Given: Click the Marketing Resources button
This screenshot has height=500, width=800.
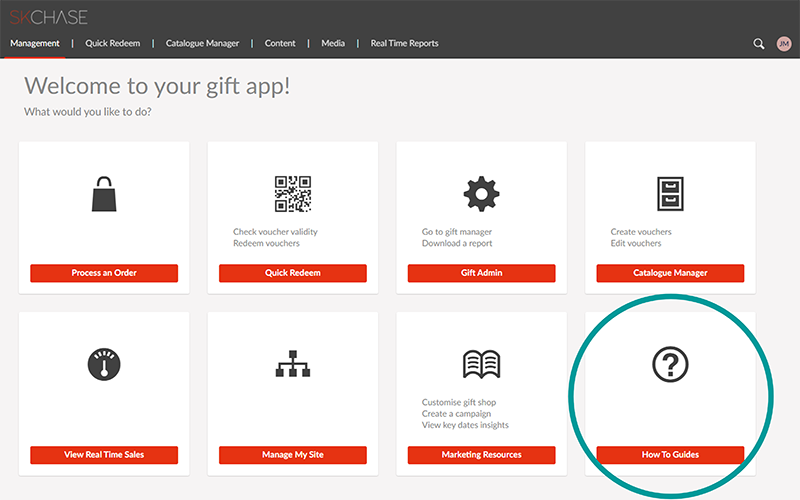Looking at the screenshot, I should pyautogui.click(x=482, y=455).
